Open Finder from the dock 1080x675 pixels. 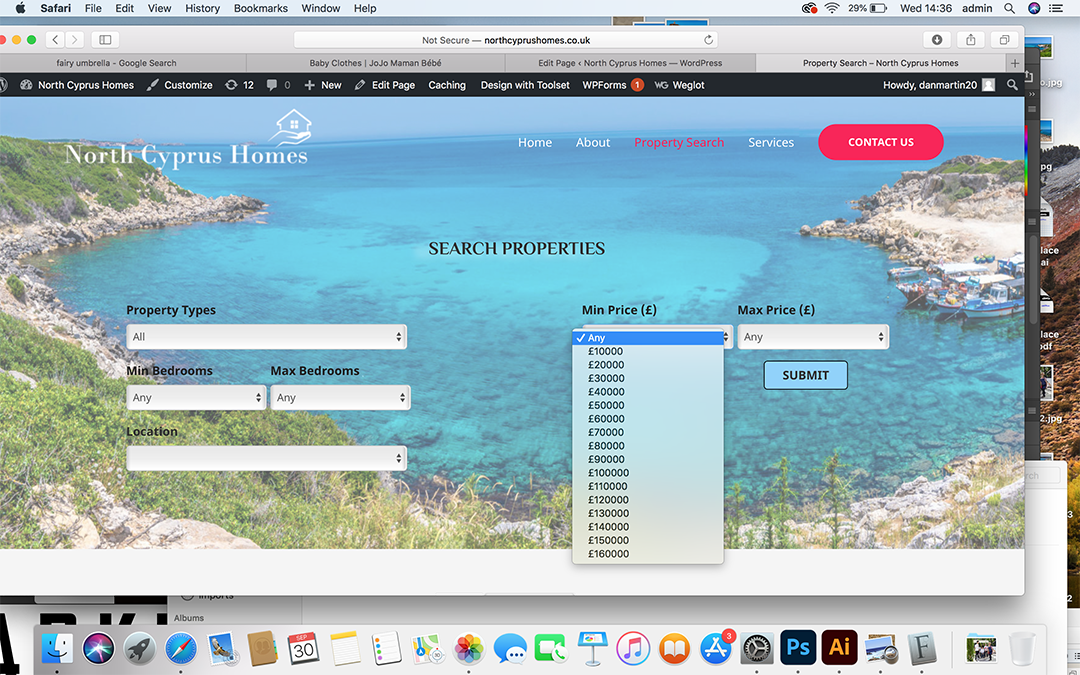tap(58, 648)
